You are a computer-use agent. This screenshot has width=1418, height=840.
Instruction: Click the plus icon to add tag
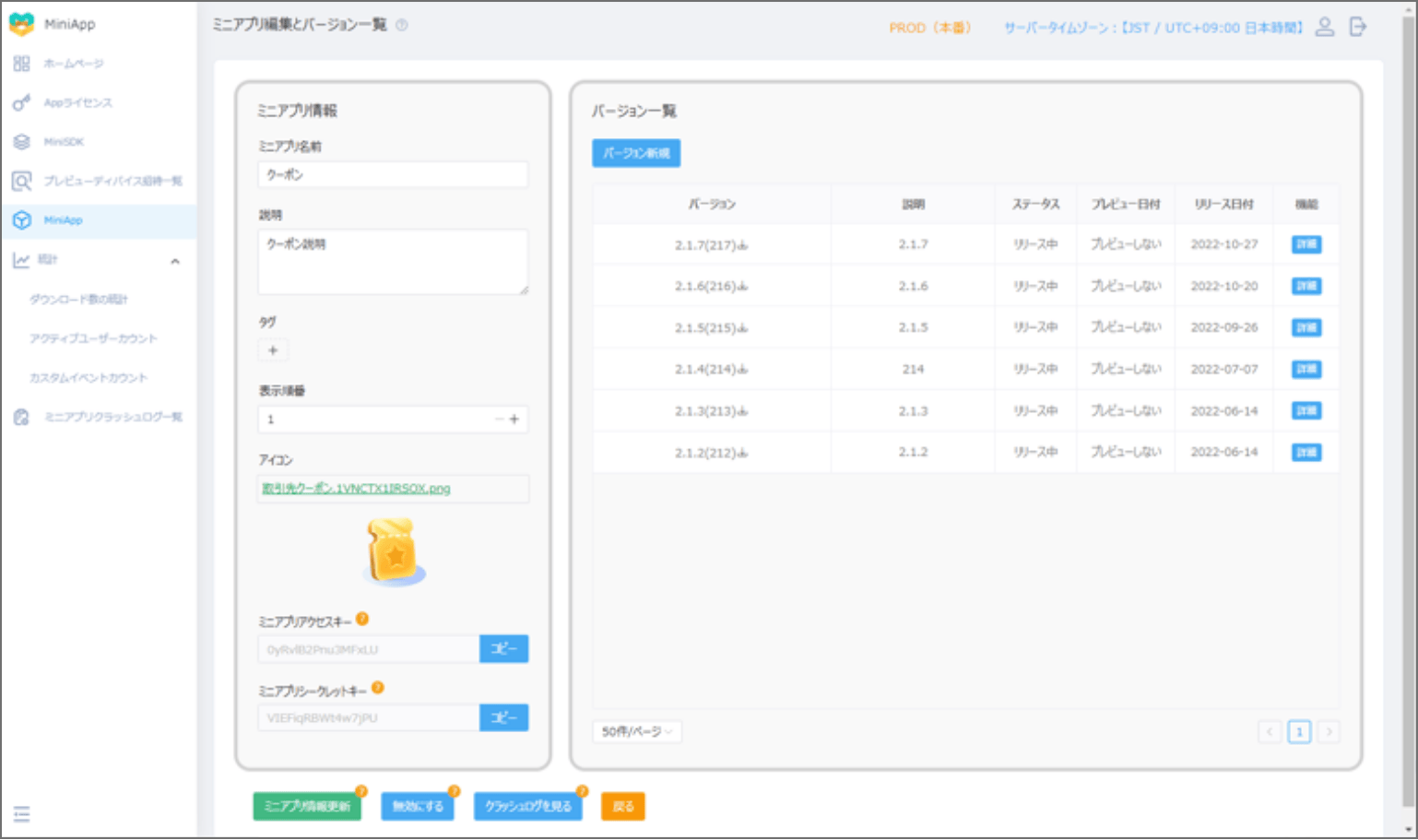(x=273, y=350)
